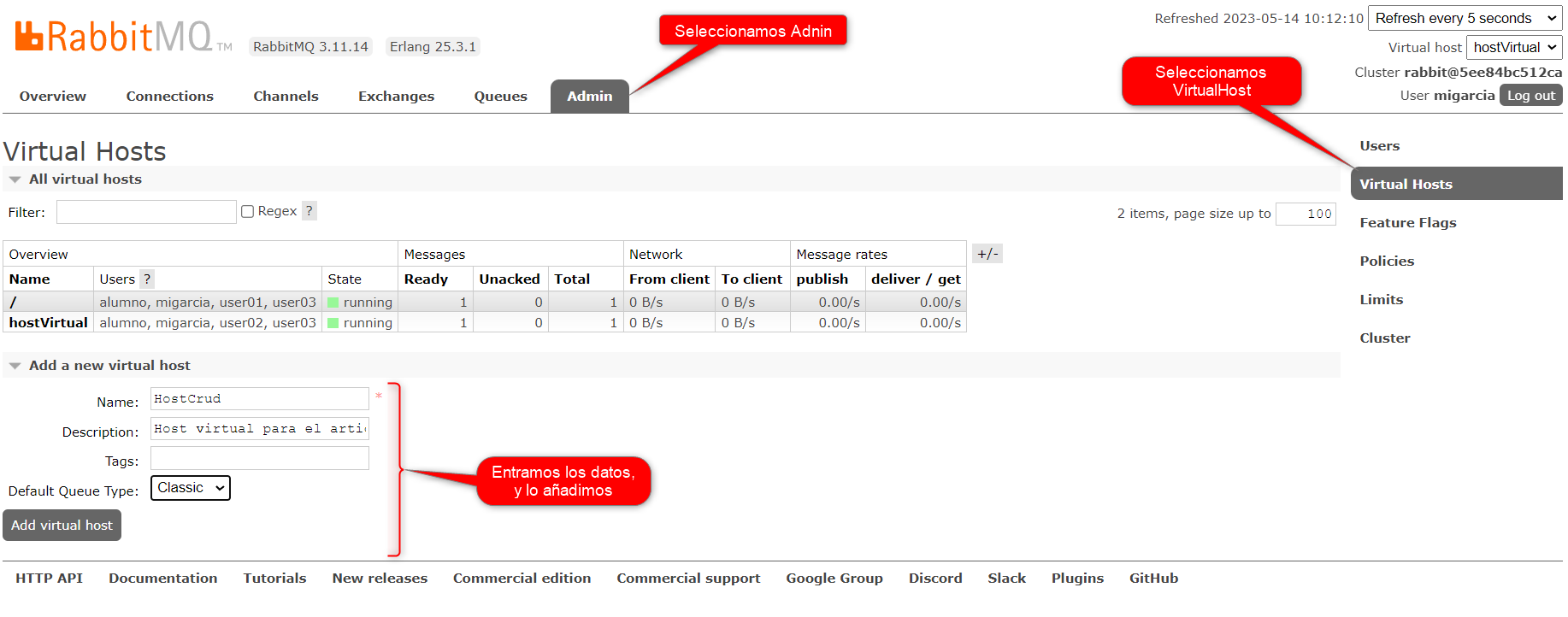Click the help icon next to Regex
The height and width of the screenshot is (617, 1568).
click(309, 211)
